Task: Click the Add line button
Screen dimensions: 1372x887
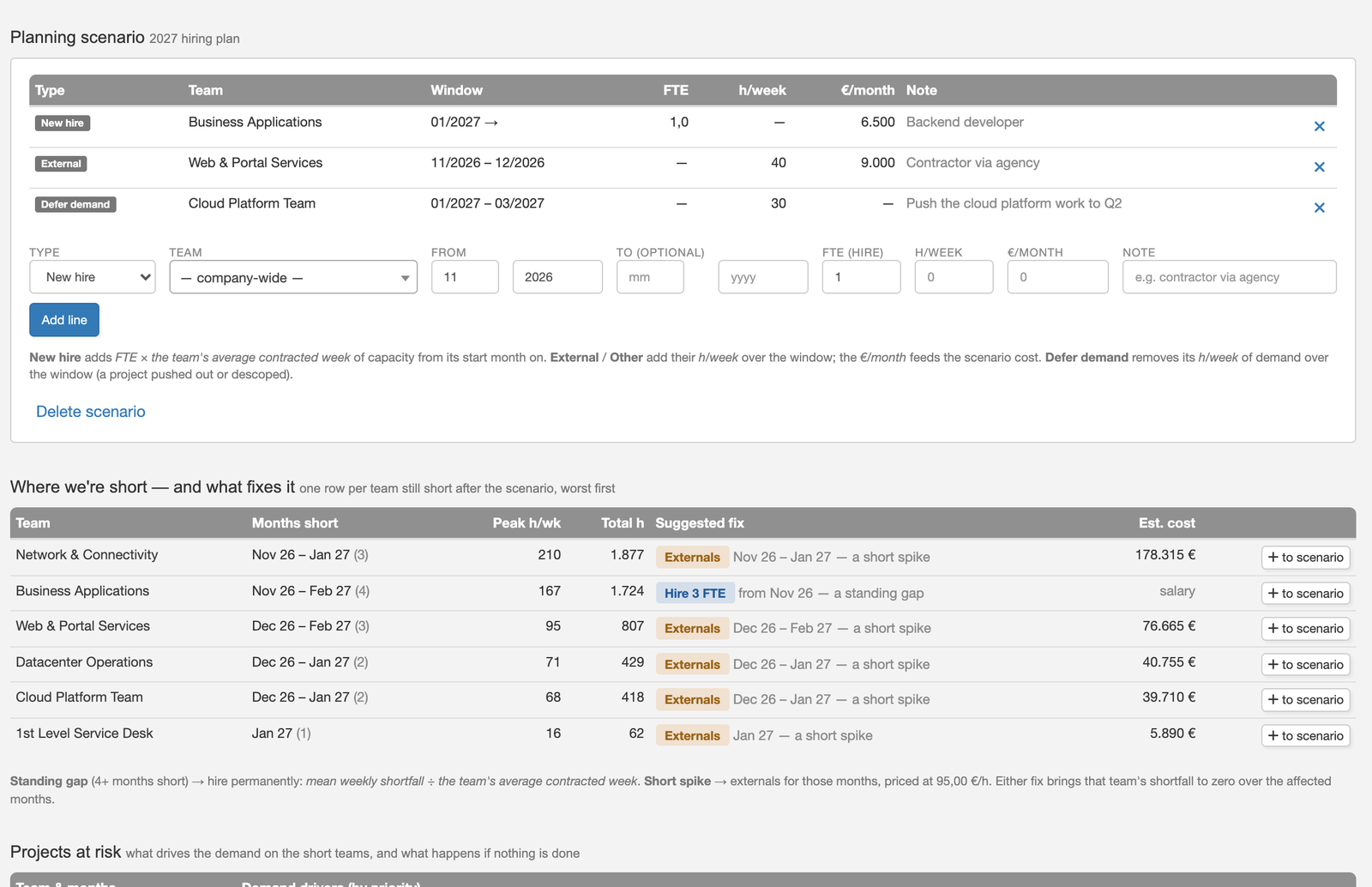Action: pyautogui.click(x=64, y=320)
